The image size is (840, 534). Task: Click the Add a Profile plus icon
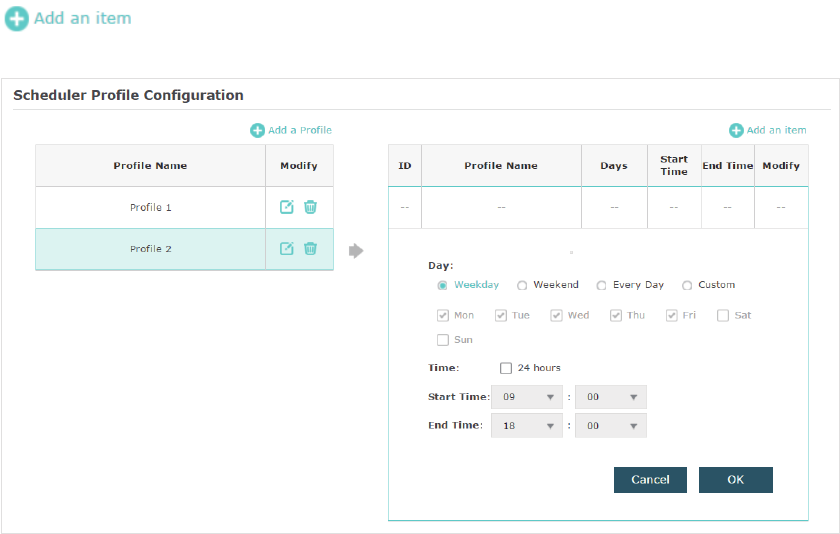258,130
